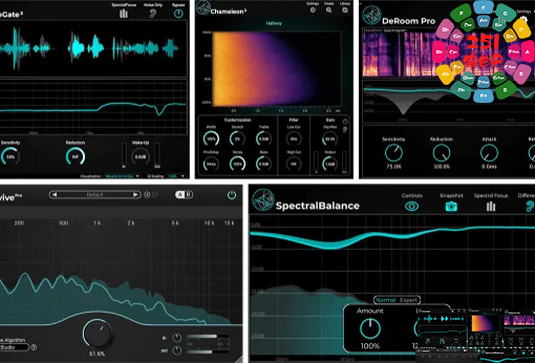Click the Revive Out level knob

click(x=177, y=350)
